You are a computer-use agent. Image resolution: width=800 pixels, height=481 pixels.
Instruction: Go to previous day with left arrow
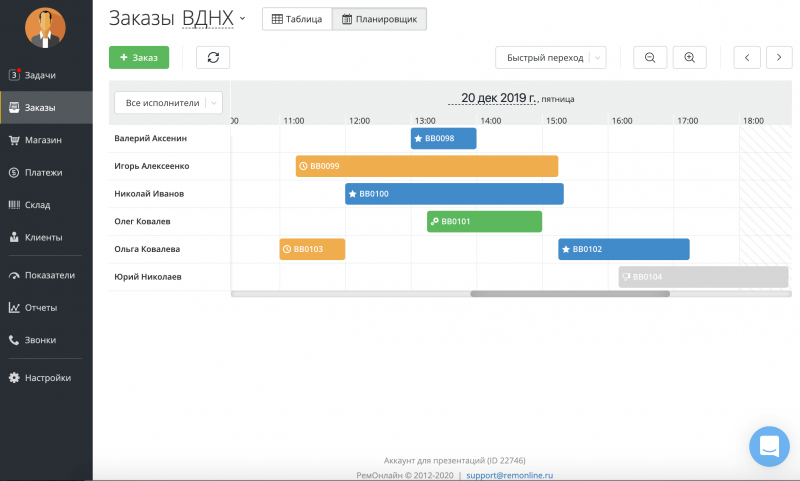[747, 57]
